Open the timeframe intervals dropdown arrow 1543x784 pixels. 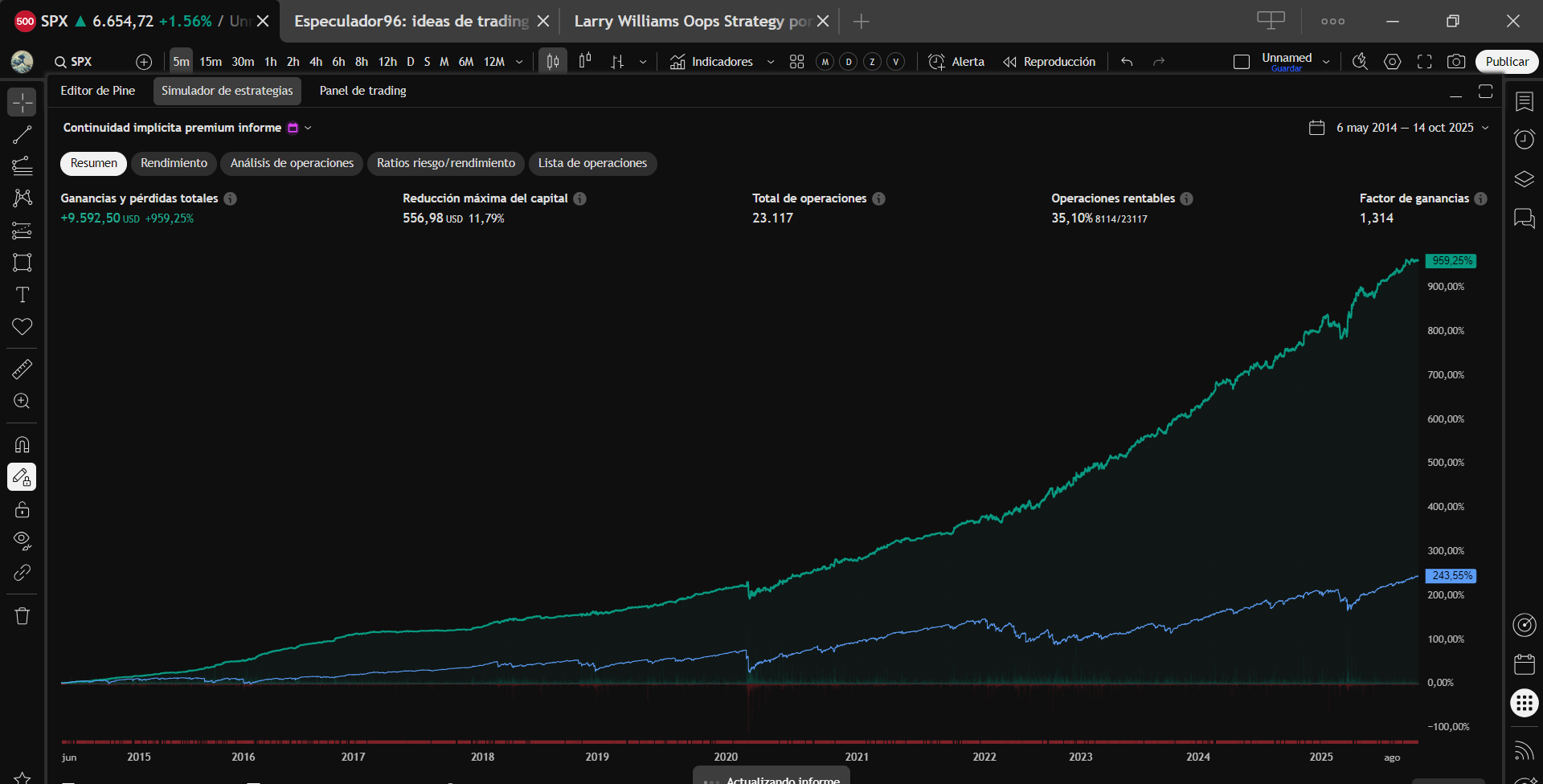pyautogui.click(x=519, y=62)
